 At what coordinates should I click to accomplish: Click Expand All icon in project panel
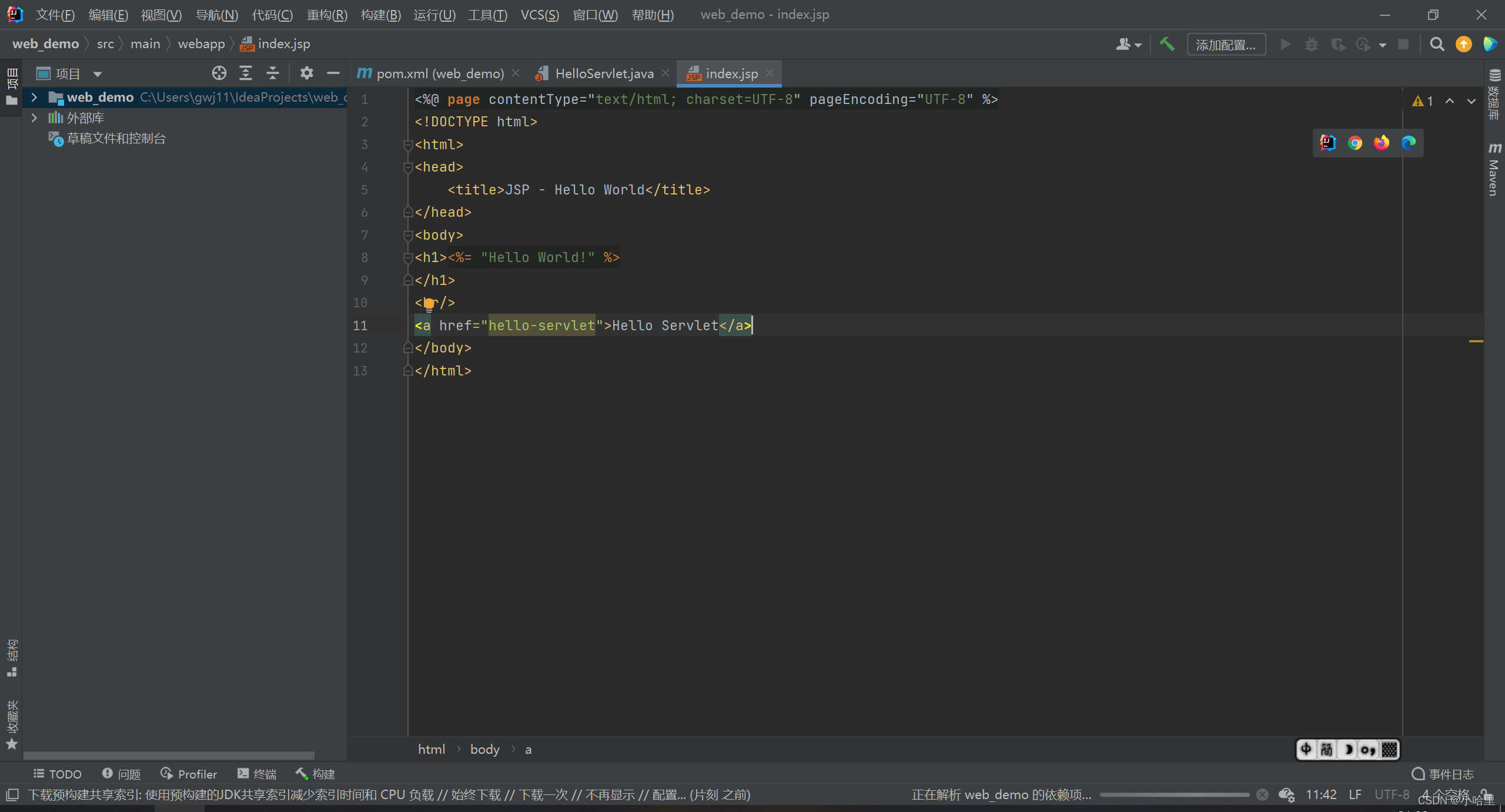[x=246, y=73]
